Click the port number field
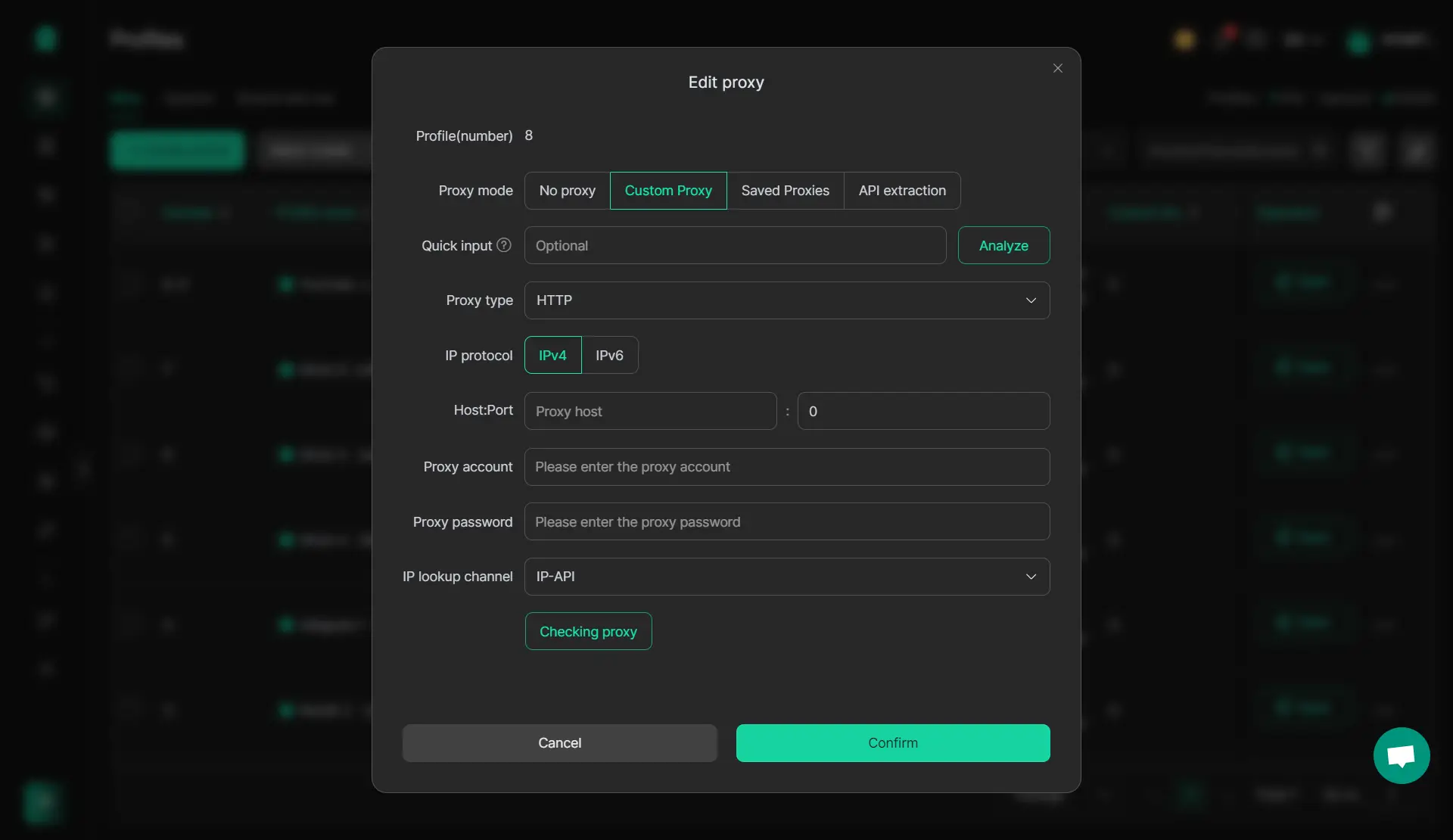 point(923,411)
